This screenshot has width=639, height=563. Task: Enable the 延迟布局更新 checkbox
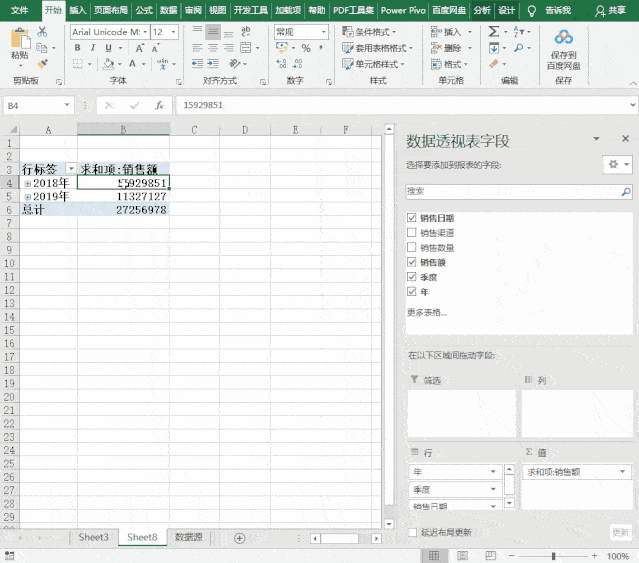[x=412, y=533]
